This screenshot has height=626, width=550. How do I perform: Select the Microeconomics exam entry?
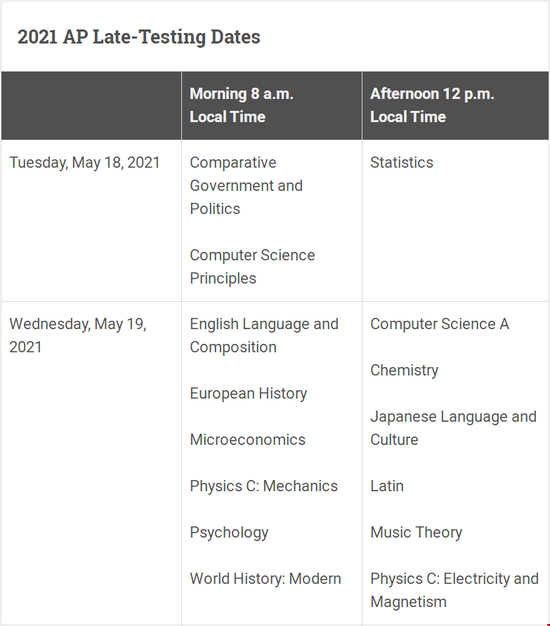247,440
